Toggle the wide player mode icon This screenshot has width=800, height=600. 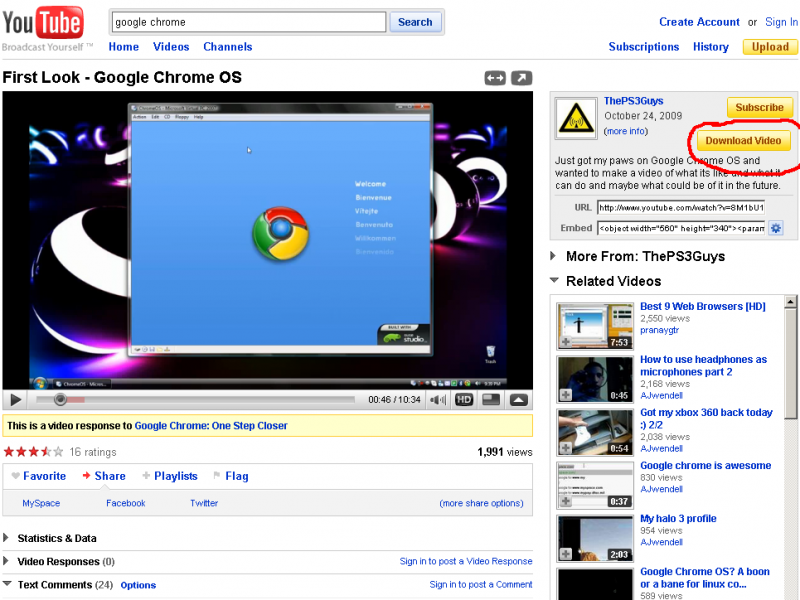[x=494, y=78]
